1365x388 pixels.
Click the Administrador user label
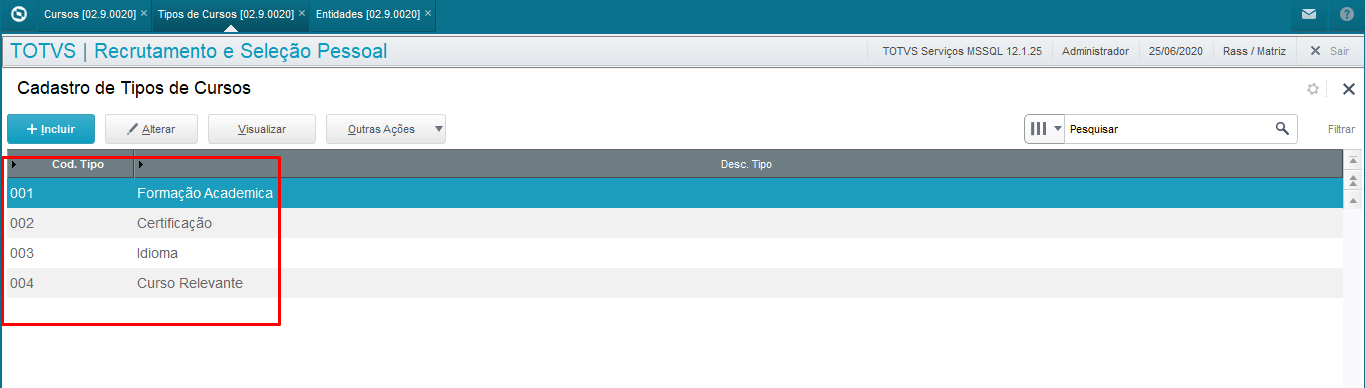pyautogui.click(x=1095, y=51)
